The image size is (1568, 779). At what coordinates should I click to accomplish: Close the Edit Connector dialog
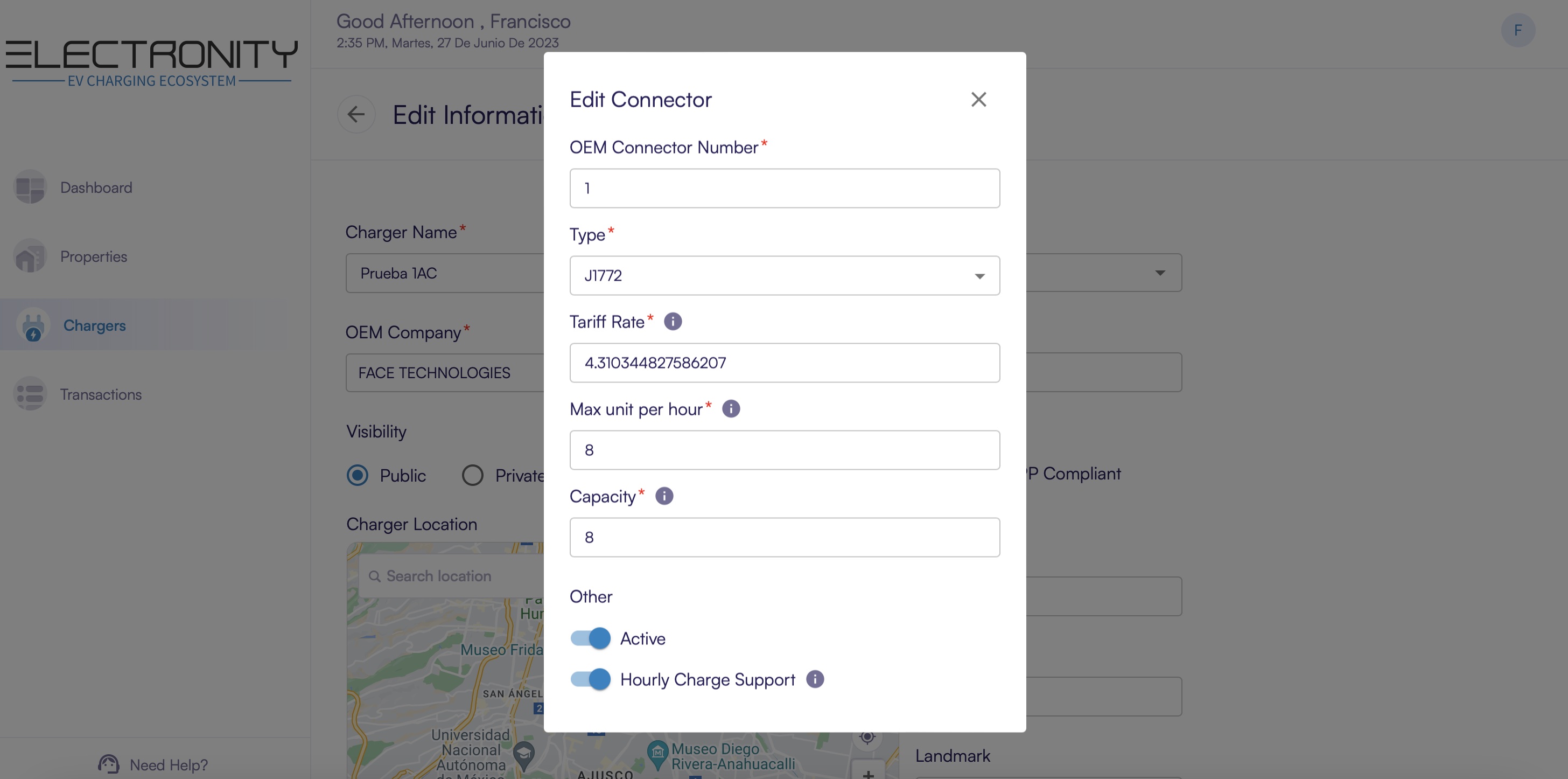[x=978, y=99]
